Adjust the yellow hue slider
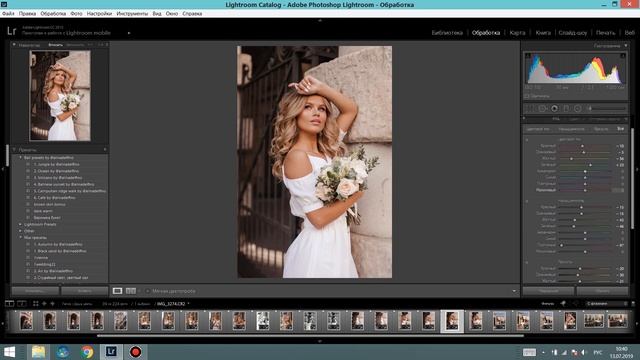This screenshot has height=360, width=640. click(x=584, y=158)
